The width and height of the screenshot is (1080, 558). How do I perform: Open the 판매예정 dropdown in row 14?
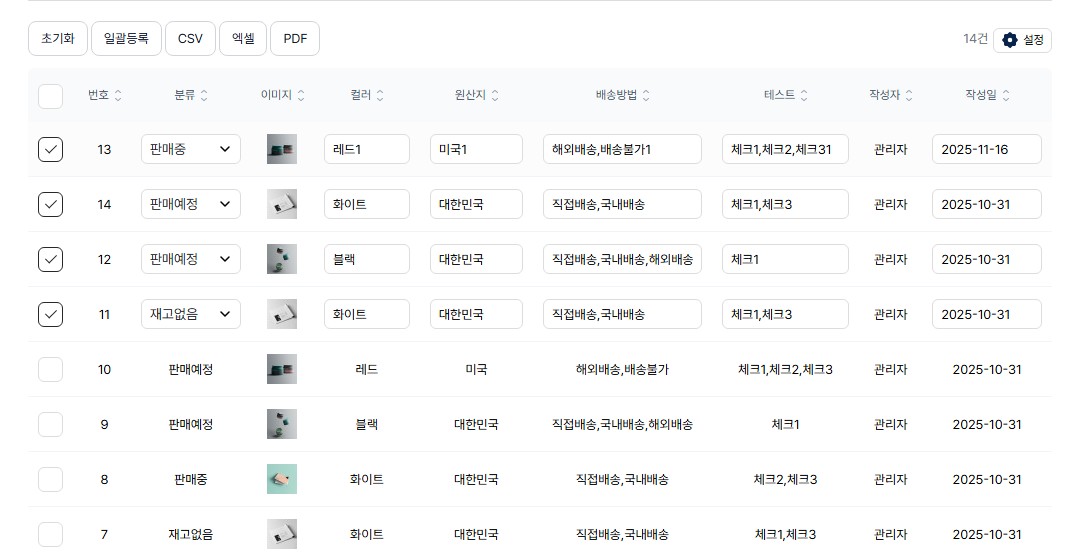click(190, 204)
